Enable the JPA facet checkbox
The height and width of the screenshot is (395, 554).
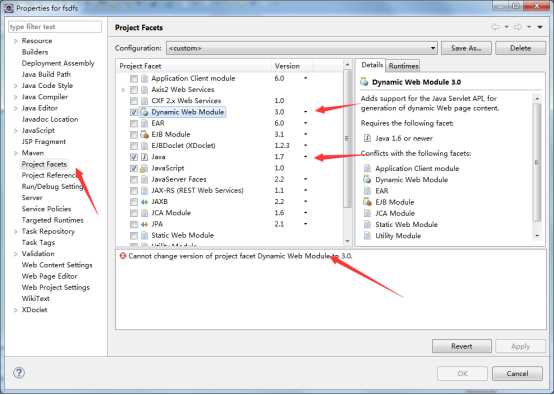[x=134, y=224]
